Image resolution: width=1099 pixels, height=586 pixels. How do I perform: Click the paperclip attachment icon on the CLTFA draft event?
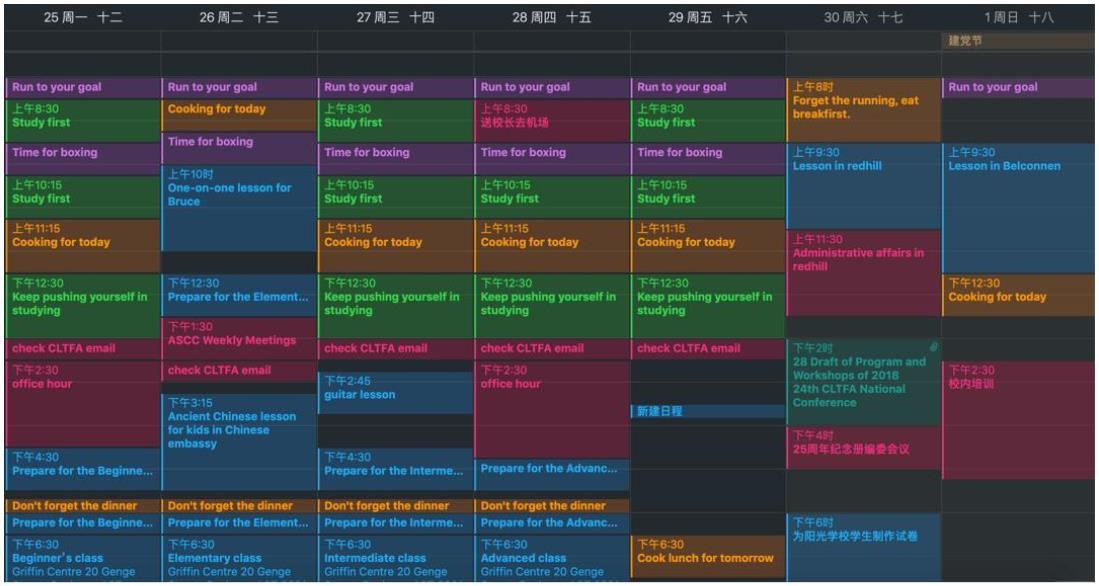point(933,347)
